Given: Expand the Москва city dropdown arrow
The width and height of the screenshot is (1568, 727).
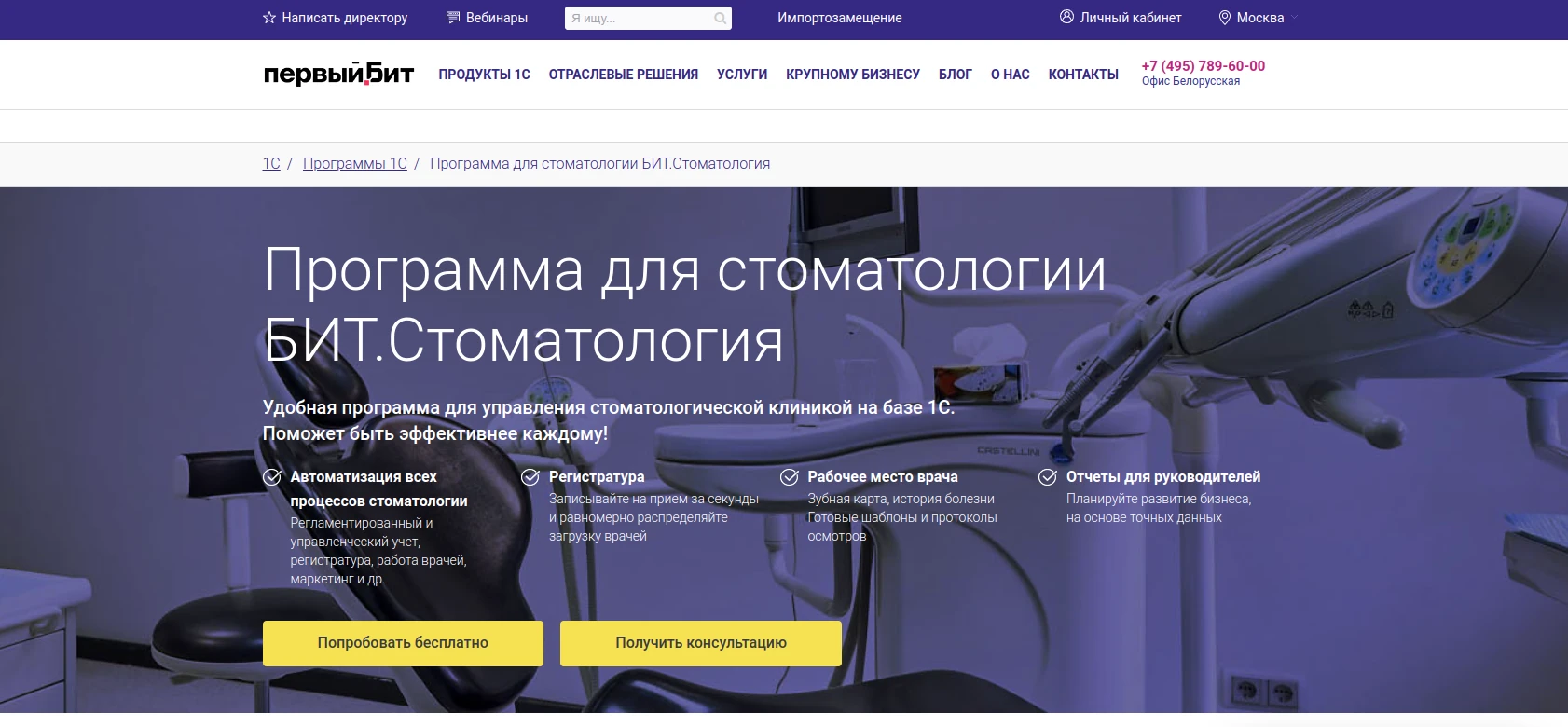Looking at the screenshot, I should (1294, 18).
